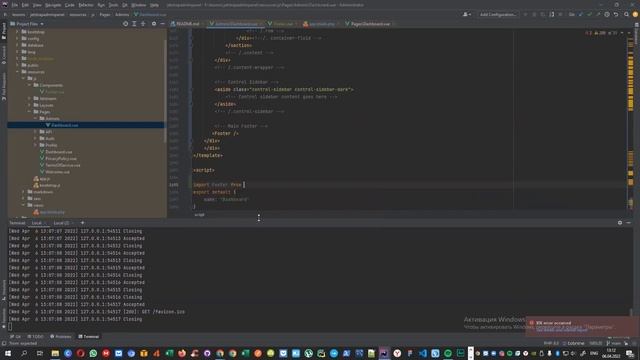Click the Git commit green checkmark
Image resolution: width=640 pixels, height=360 pixels.
coord(589,14)
